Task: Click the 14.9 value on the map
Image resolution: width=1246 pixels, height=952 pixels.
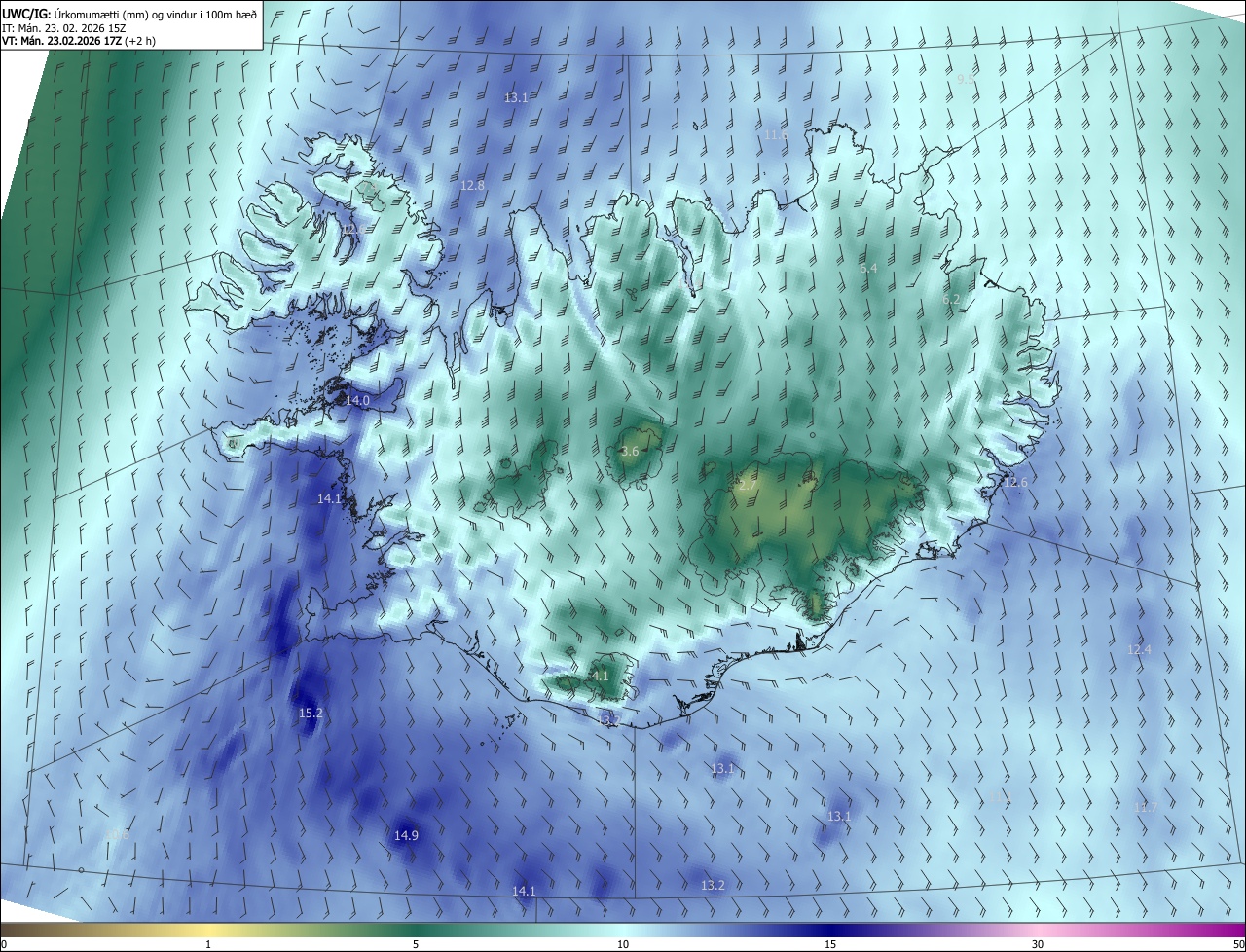Action: pyautogui.click(x=406, y=836)
